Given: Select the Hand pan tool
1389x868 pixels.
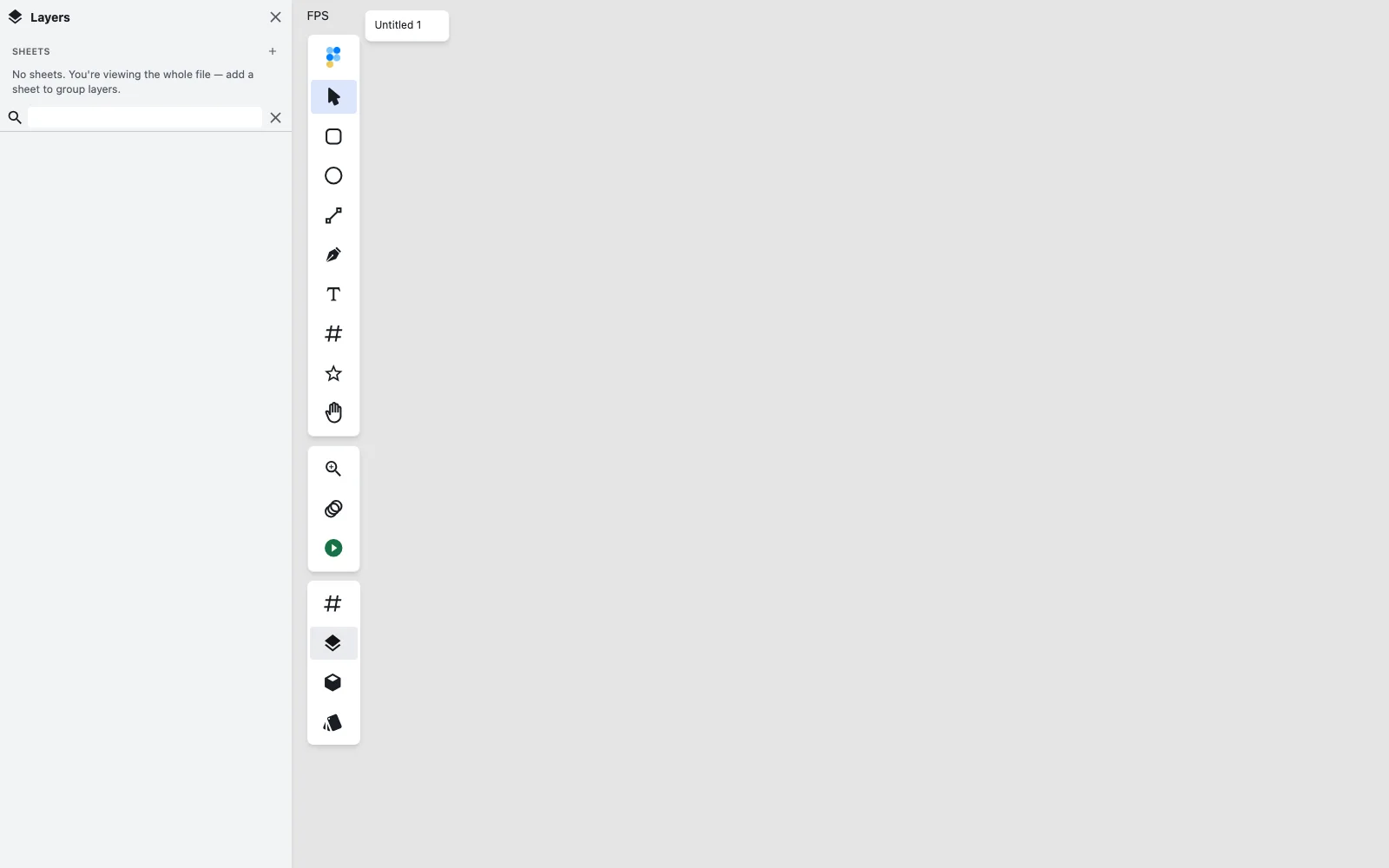Looking at the screenshot, I should [x=333, y=412].
